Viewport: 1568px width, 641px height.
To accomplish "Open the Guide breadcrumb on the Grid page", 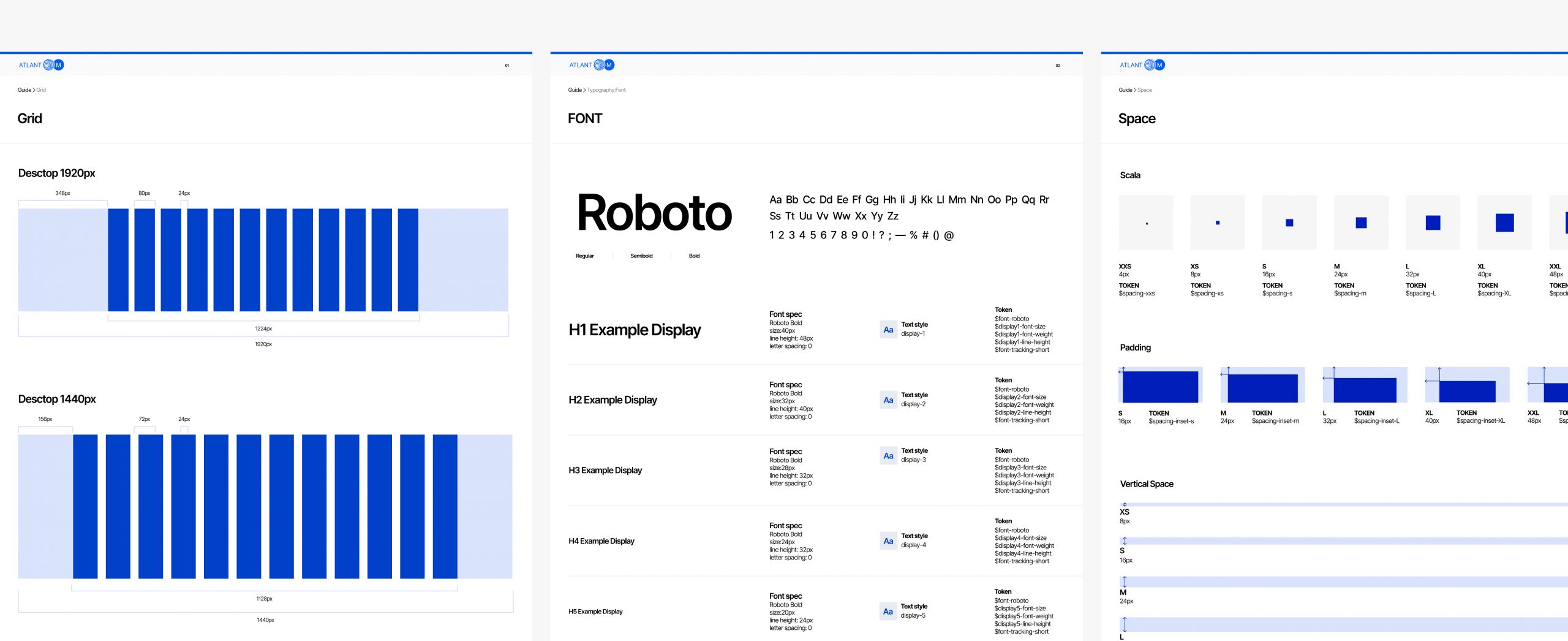I will pos(24,90).
